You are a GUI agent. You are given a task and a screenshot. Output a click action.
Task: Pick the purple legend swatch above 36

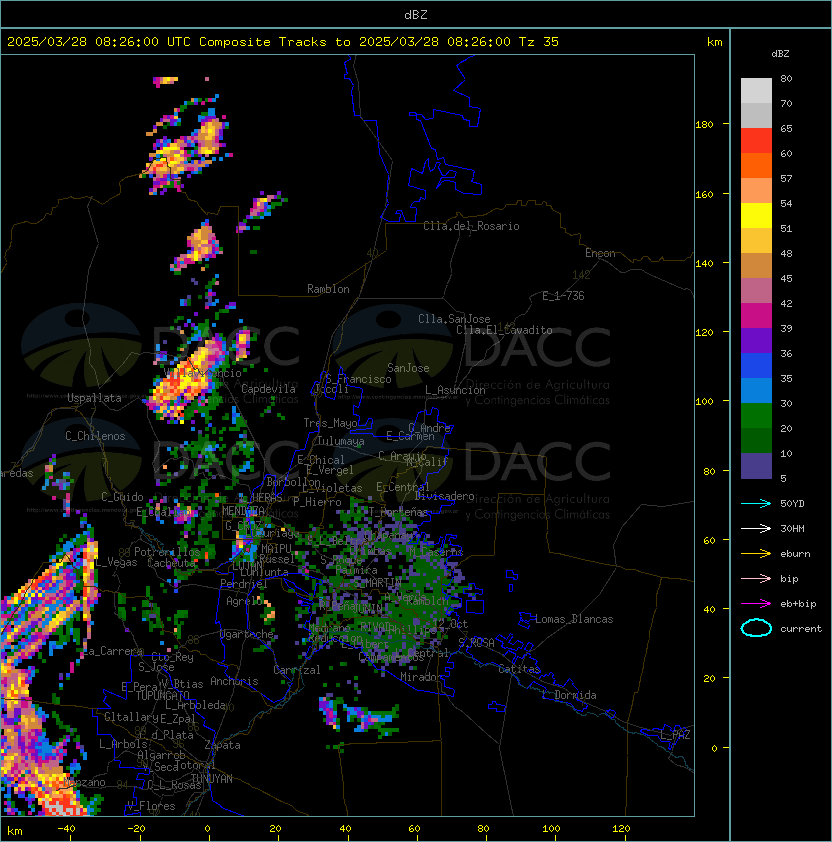(x=756, y=340)
